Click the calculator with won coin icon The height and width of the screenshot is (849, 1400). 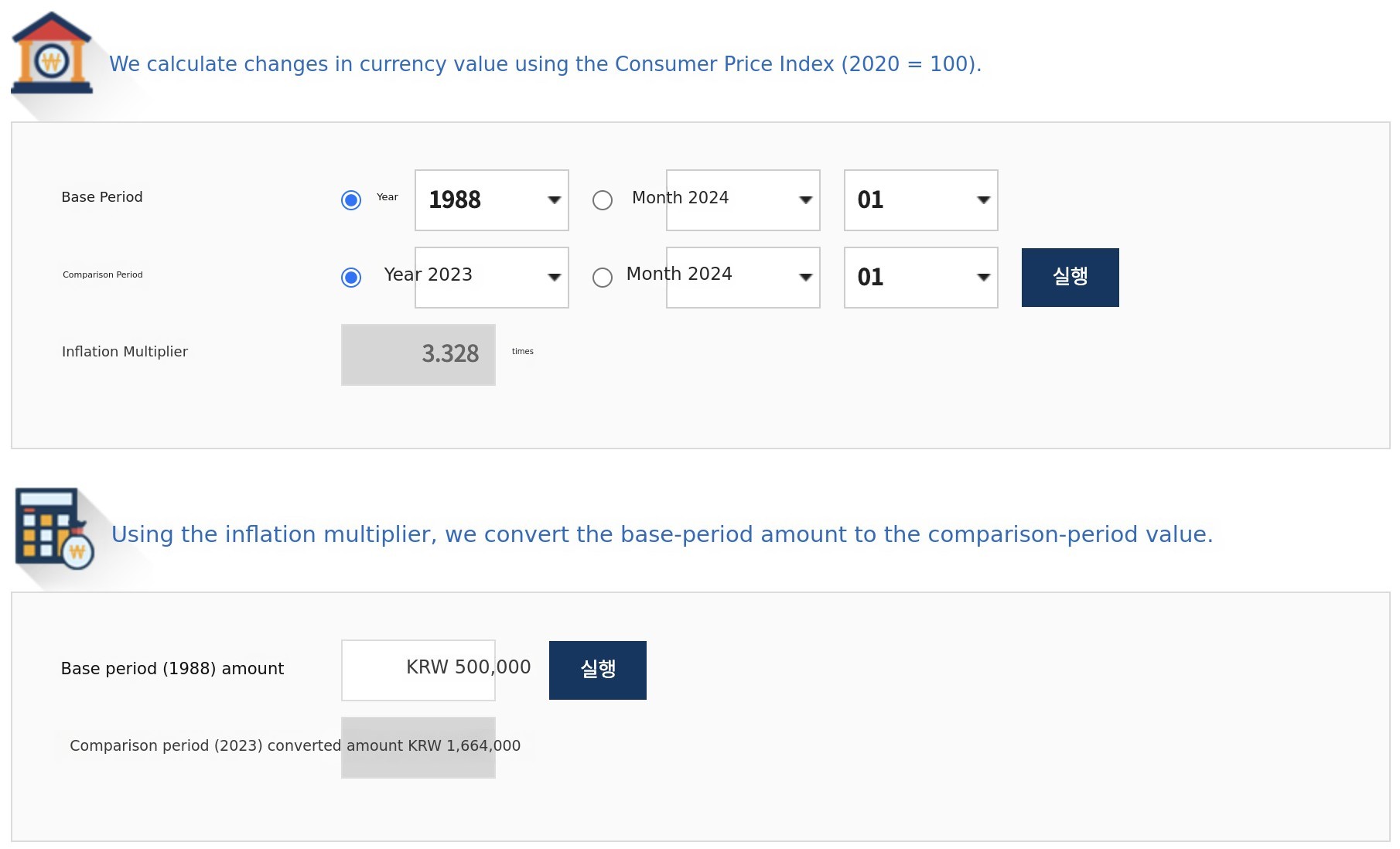pyautogui.click(x=54, y=529)
